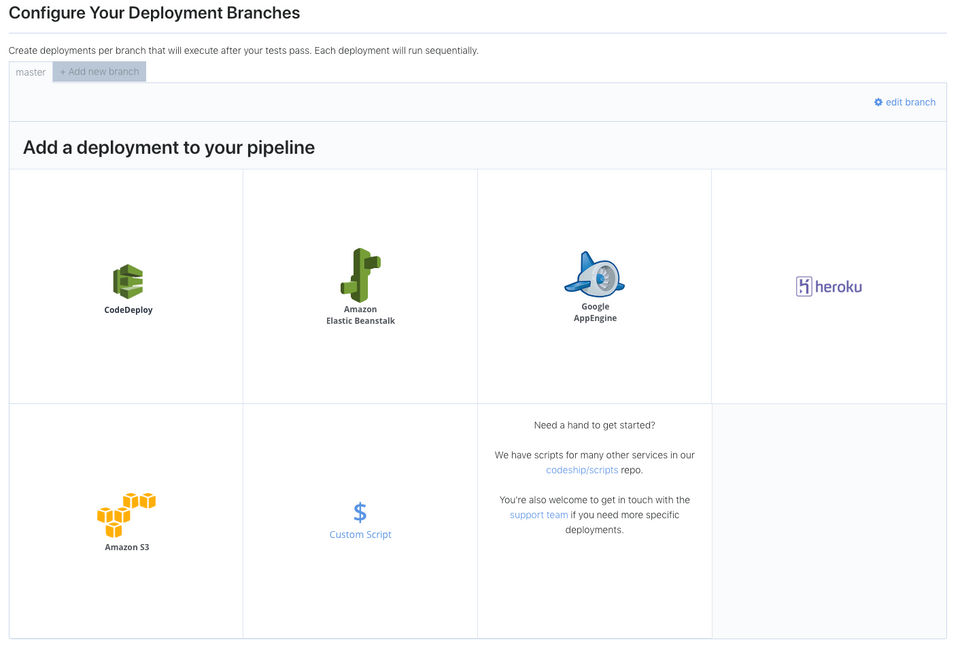
Task: Choose Amazon Elastic Beanstalk deployment icon
Action: click(x=361, y=275)
